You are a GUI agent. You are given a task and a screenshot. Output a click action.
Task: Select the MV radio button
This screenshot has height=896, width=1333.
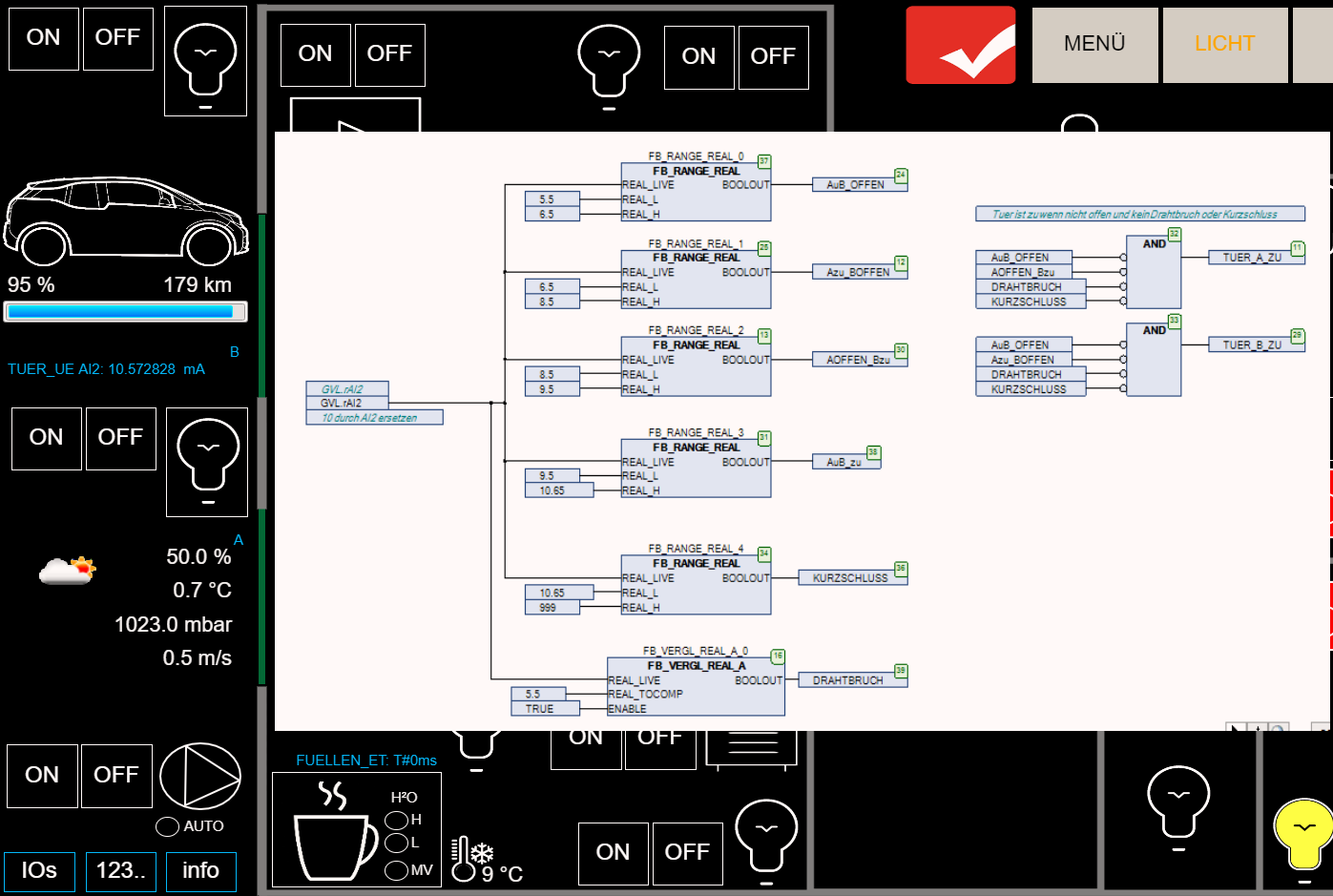pyautogui.click(x=396, y=870)
